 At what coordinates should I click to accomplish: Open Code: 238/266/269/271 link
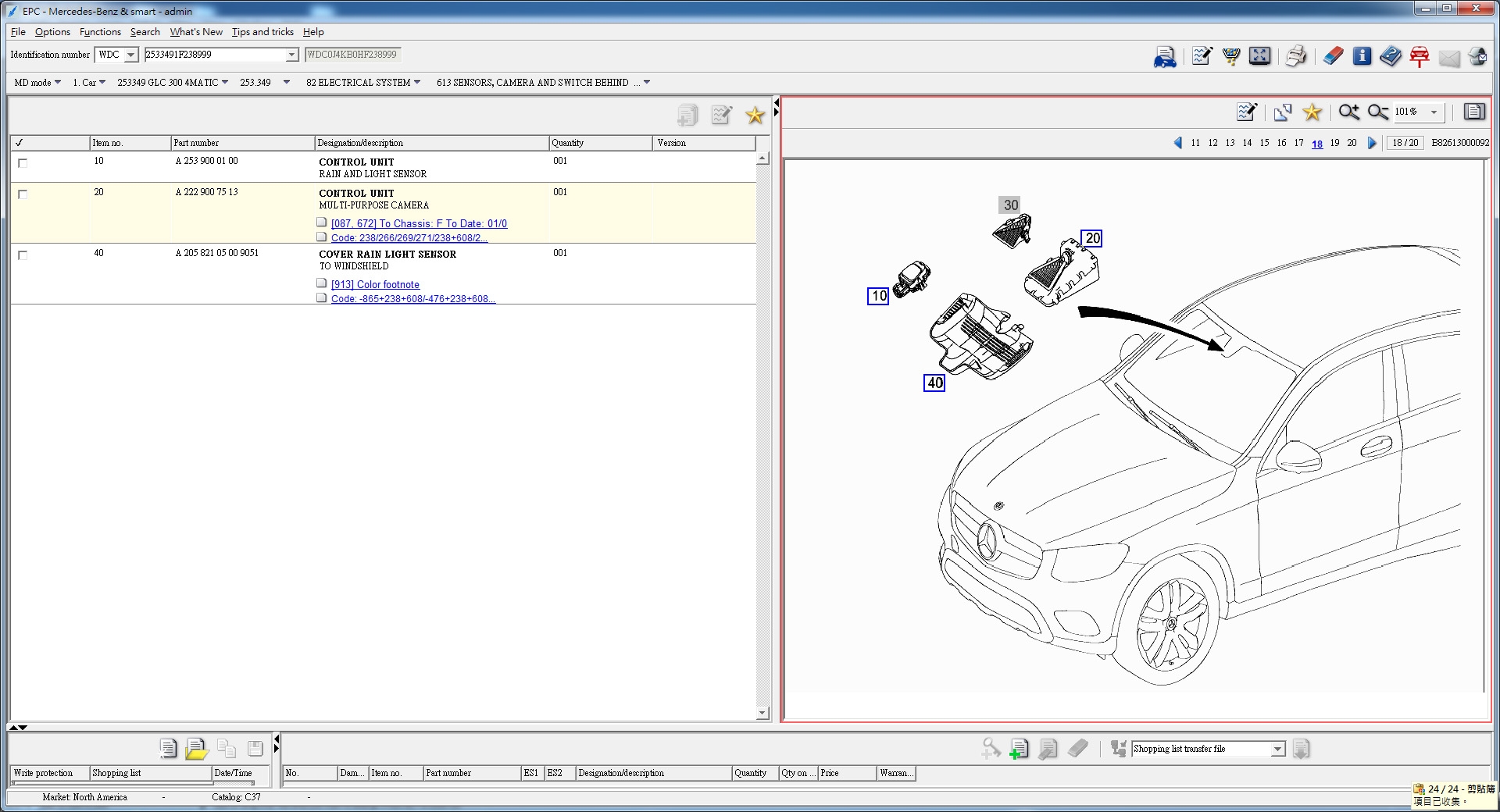(409, 238)
